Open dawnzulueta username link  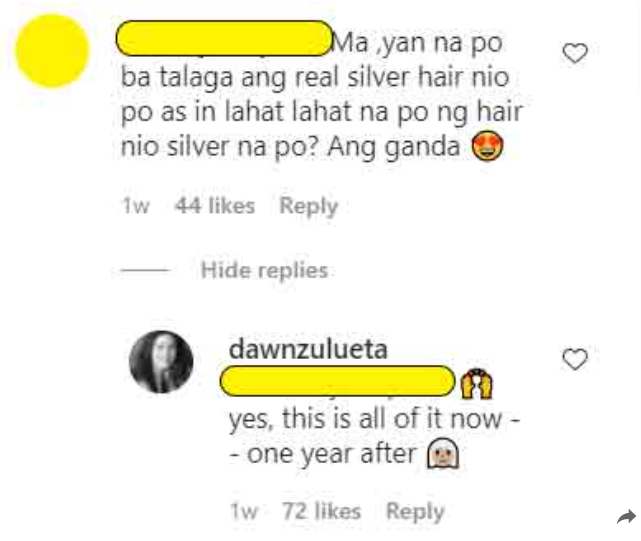308,350
